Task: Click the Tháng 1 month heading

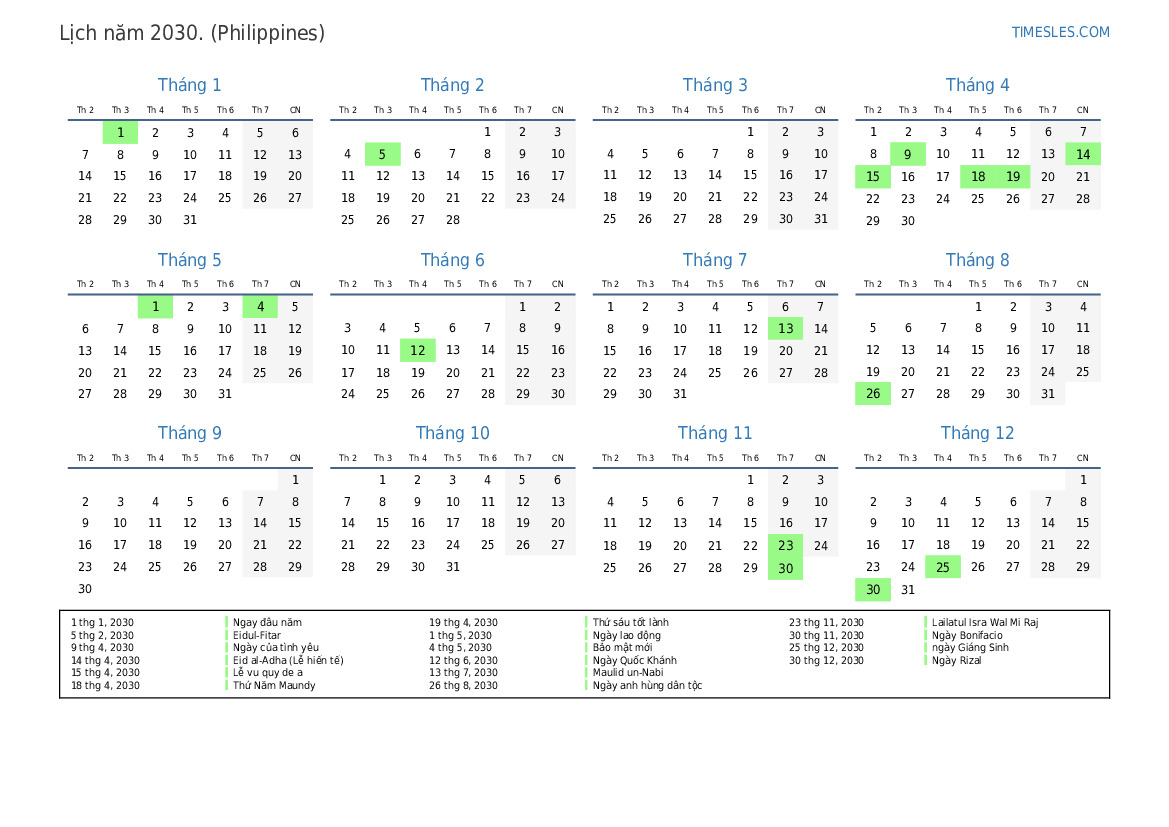Action: pyautogui.click(x=190, y=85)
